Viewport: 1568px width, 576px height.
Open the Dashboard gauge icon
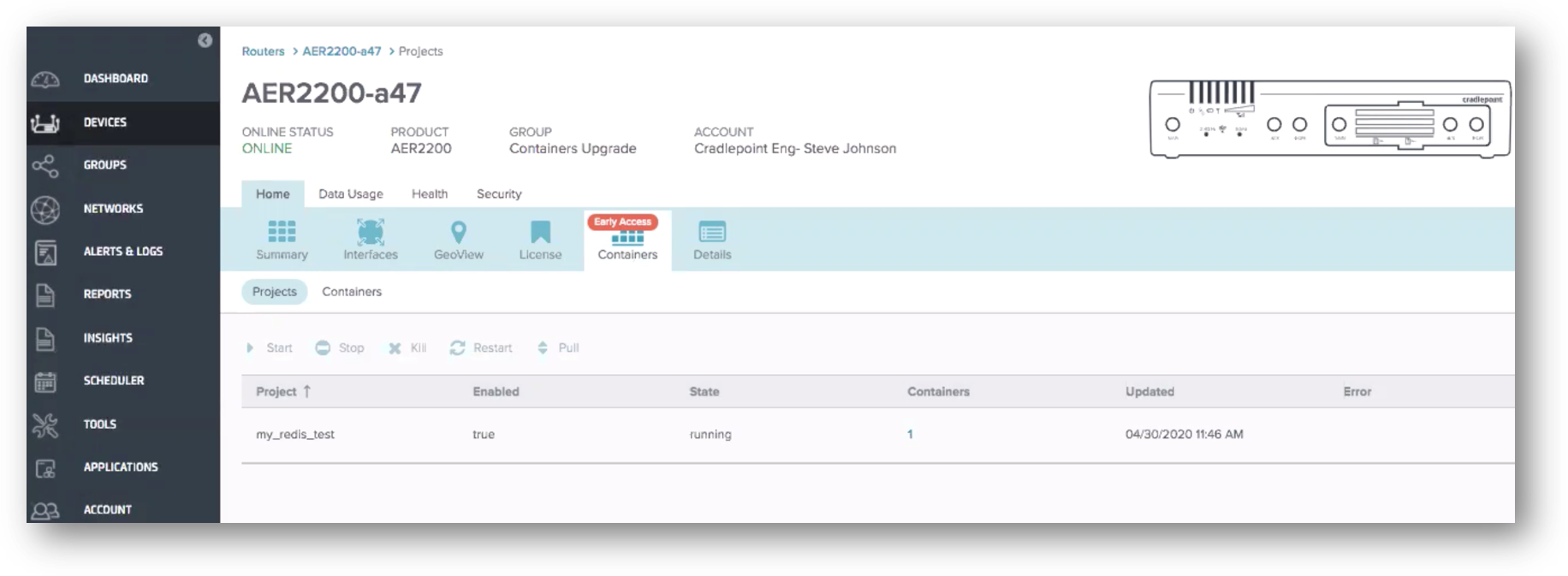point(45,80)
